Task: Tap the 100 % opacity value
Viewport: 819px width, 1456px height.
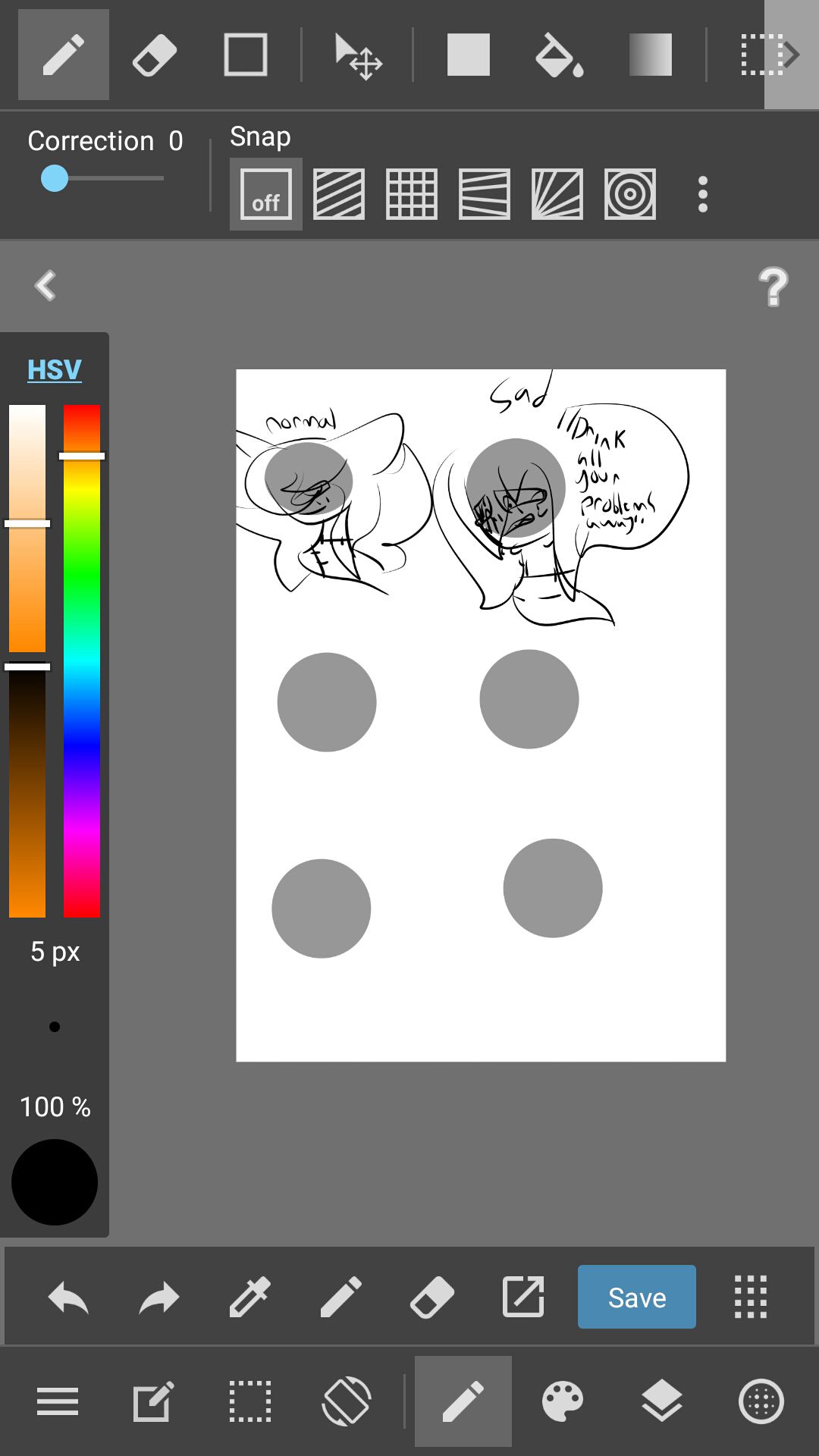Action: tap(55, 1106)
